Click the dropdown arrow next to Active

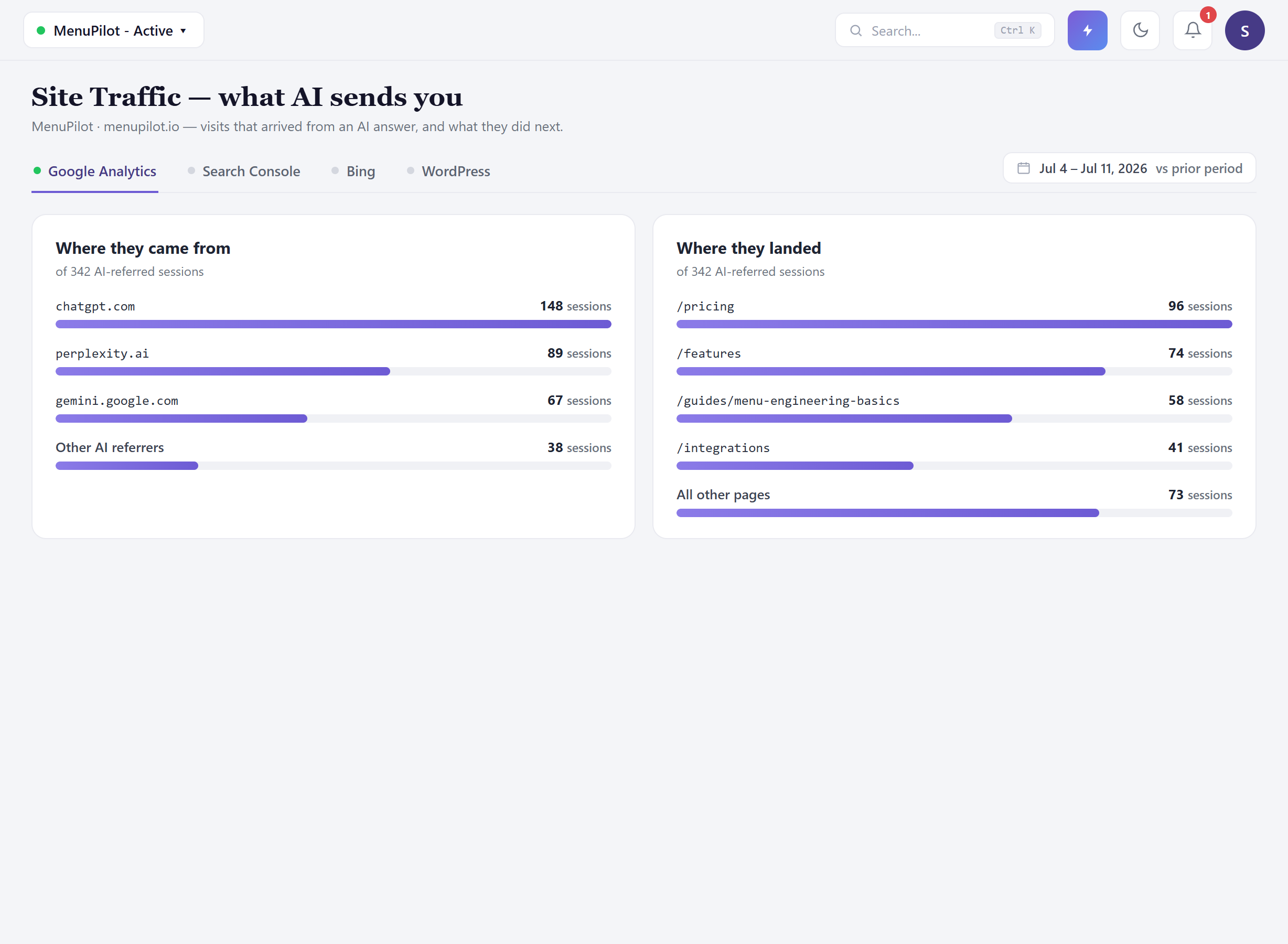coord(184,31)
